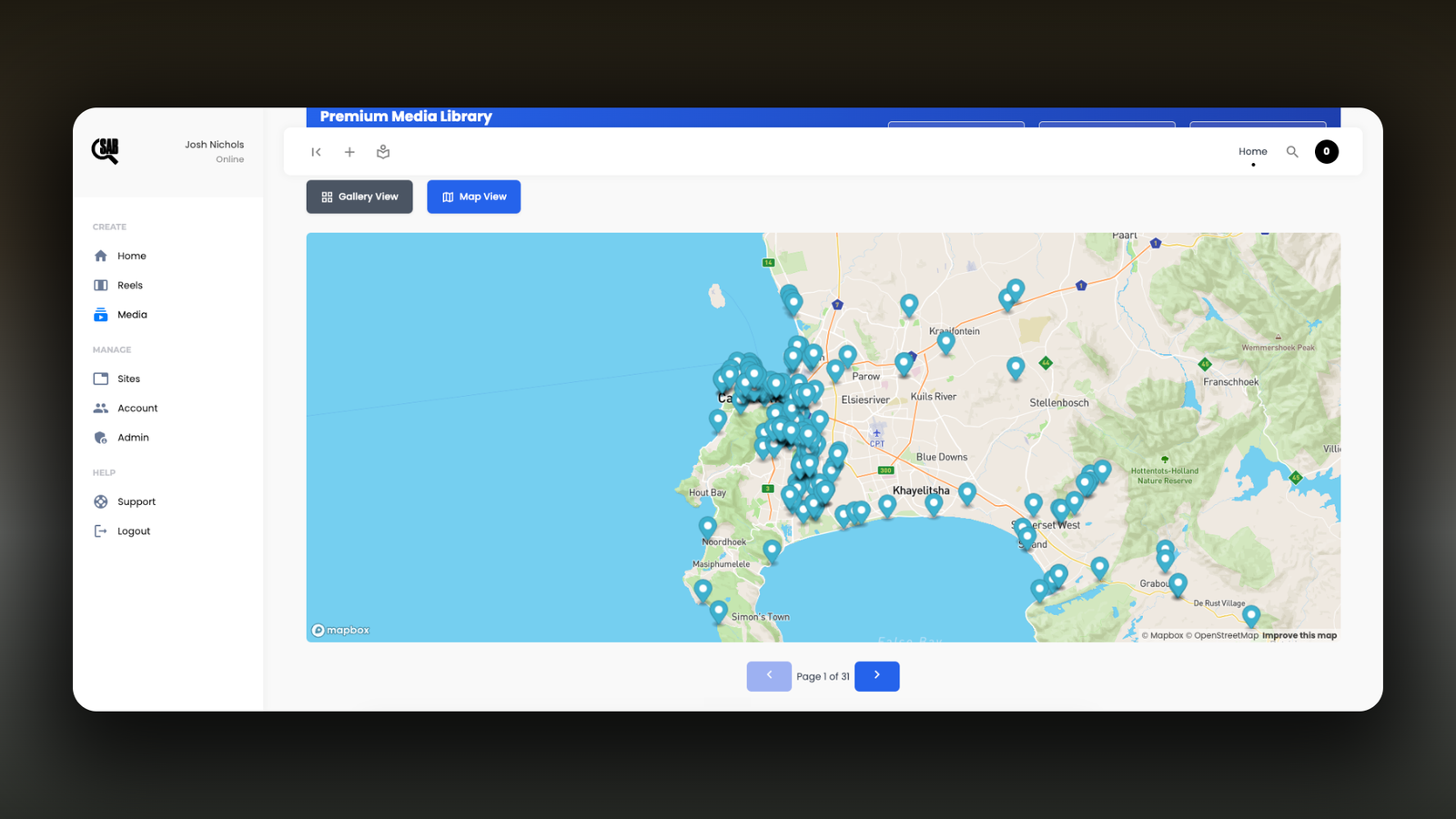
Task: Click the 'Parow' map label
Action: 866,376
